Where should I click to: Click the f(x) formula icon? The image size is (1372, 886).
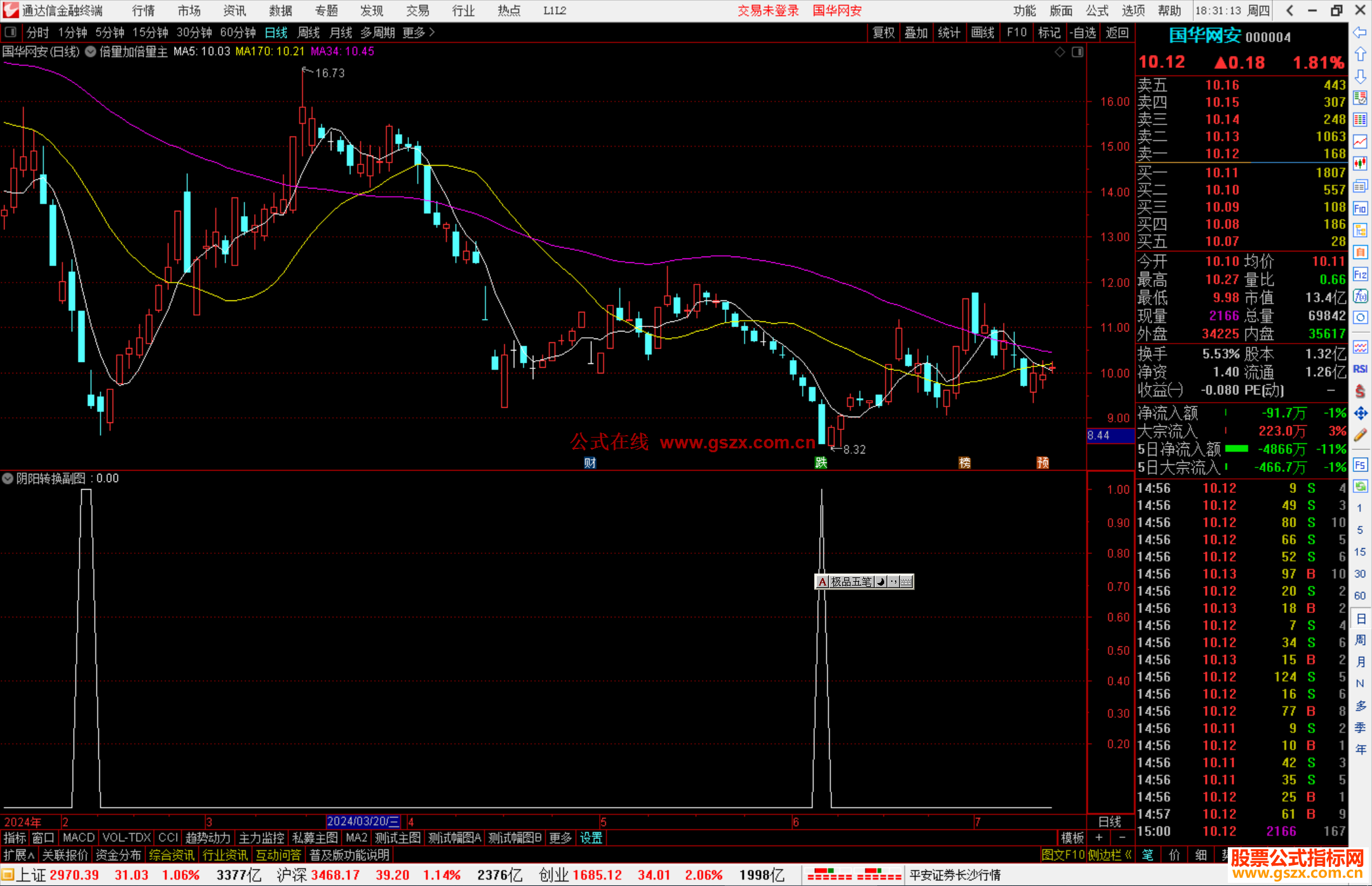[1360, 296]
